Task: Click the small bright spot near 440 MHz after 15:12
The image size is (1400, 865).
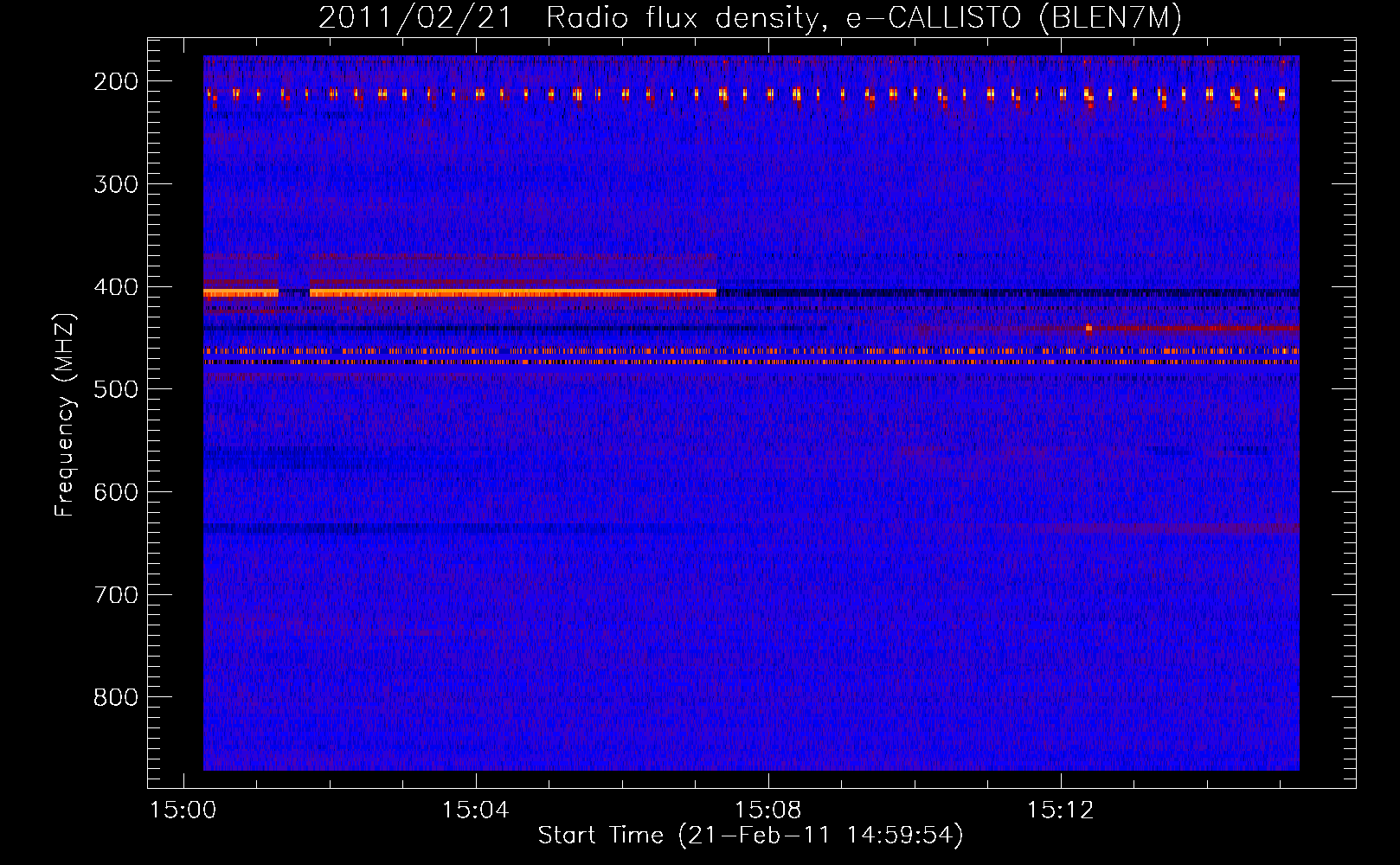Action: (x=1089, y=329)
